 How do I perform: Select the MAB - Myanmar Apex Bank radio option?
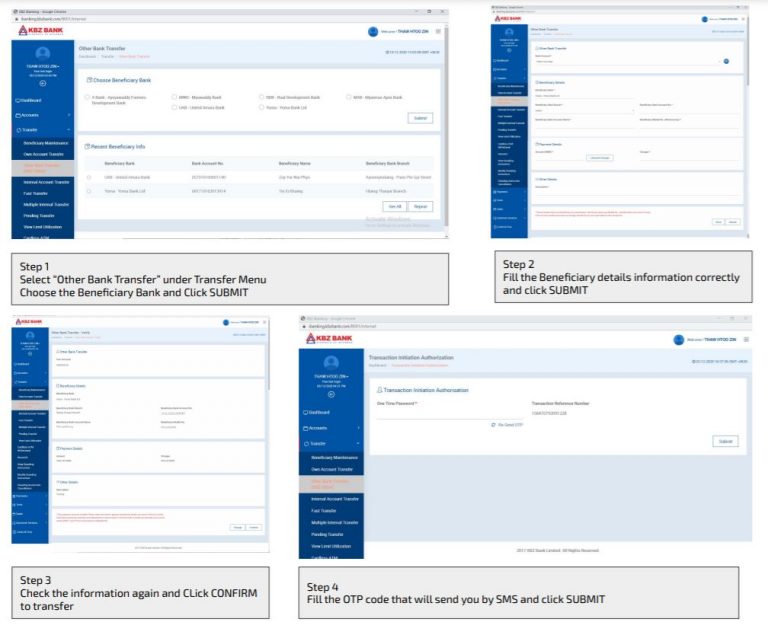point(345,97)
